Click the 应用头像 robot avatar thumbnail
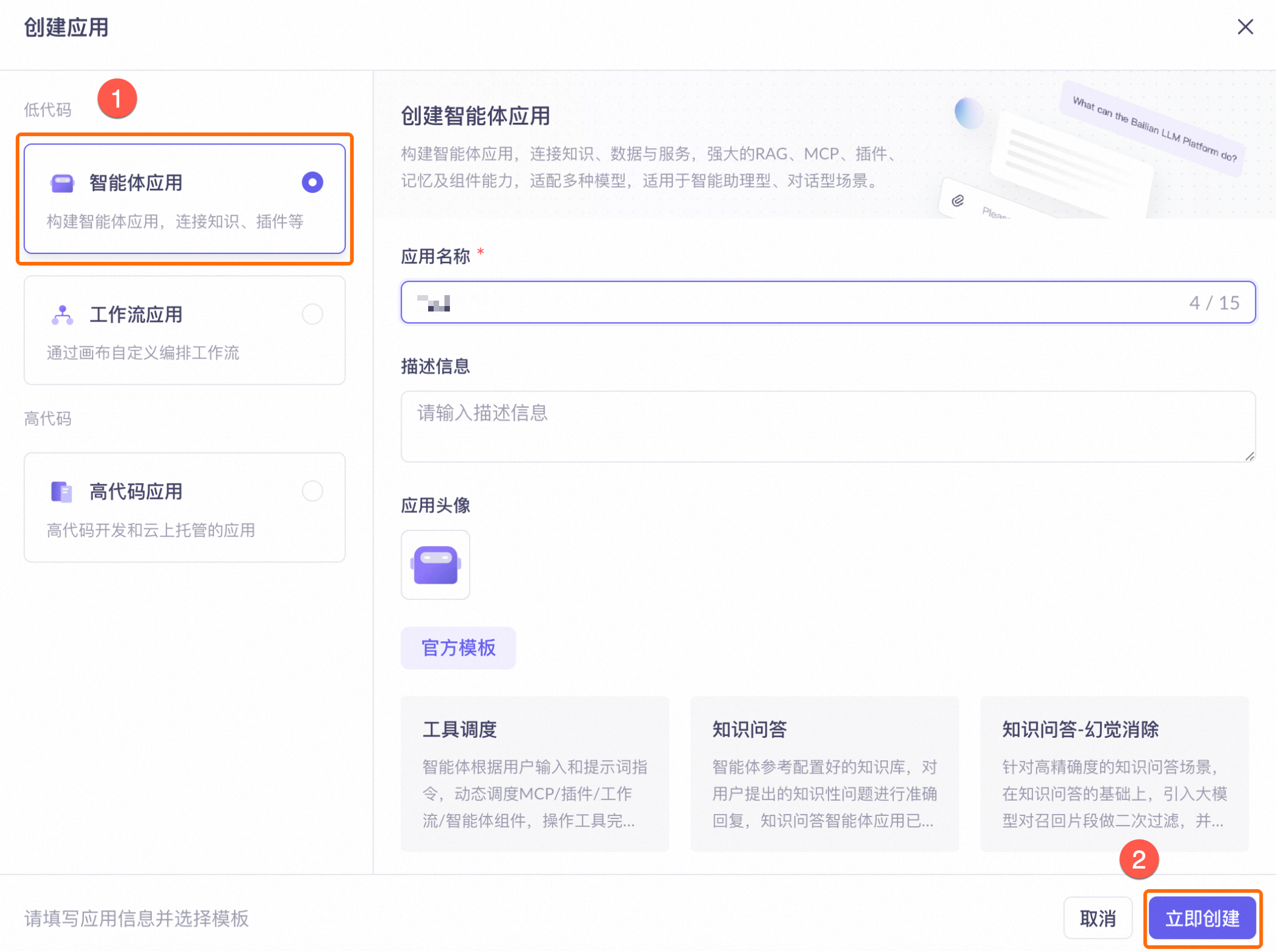The height and width of the screenshot is (952, 1276). tap(435, 565)
